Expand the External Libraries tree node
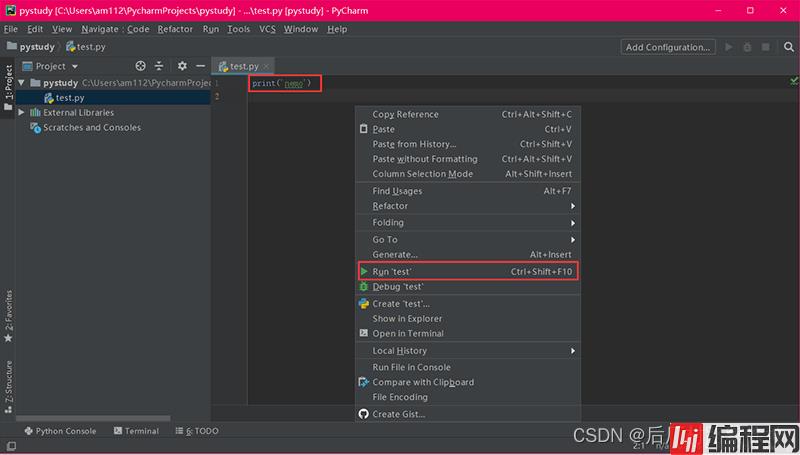 [23, 113]
